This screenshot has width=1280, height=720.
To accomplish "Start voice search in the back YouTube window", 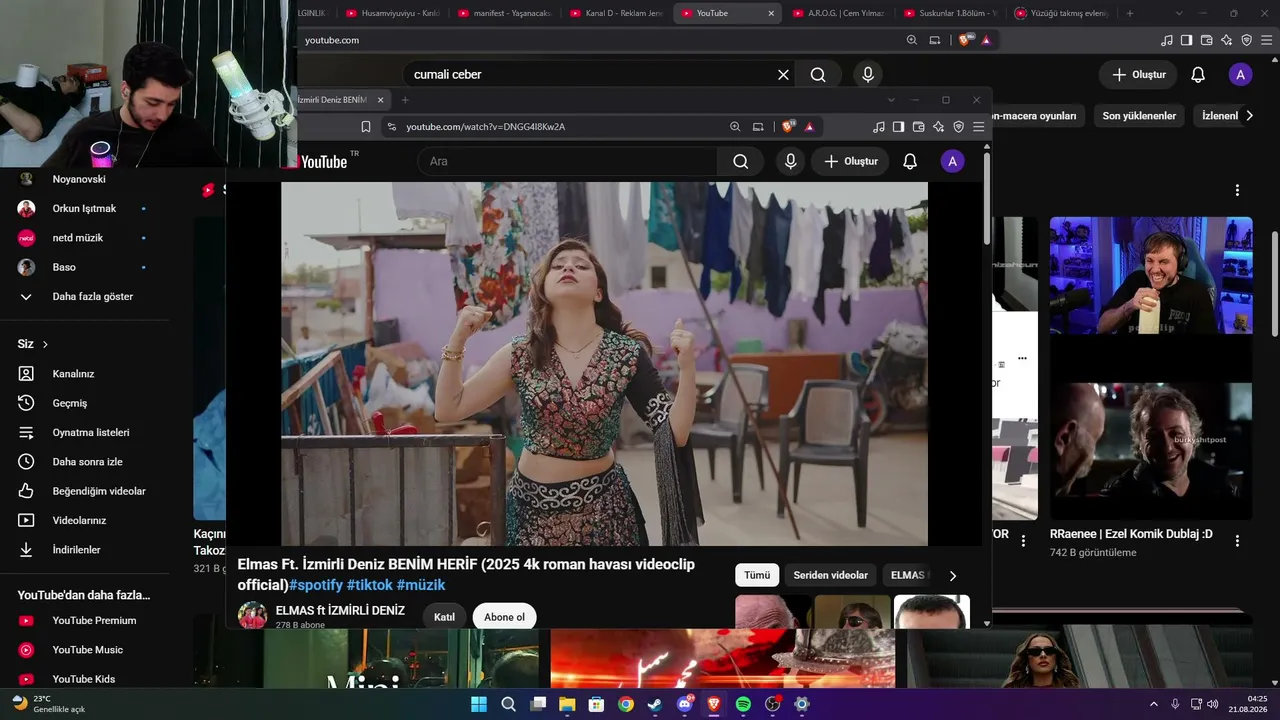I will tap(868, 75).
